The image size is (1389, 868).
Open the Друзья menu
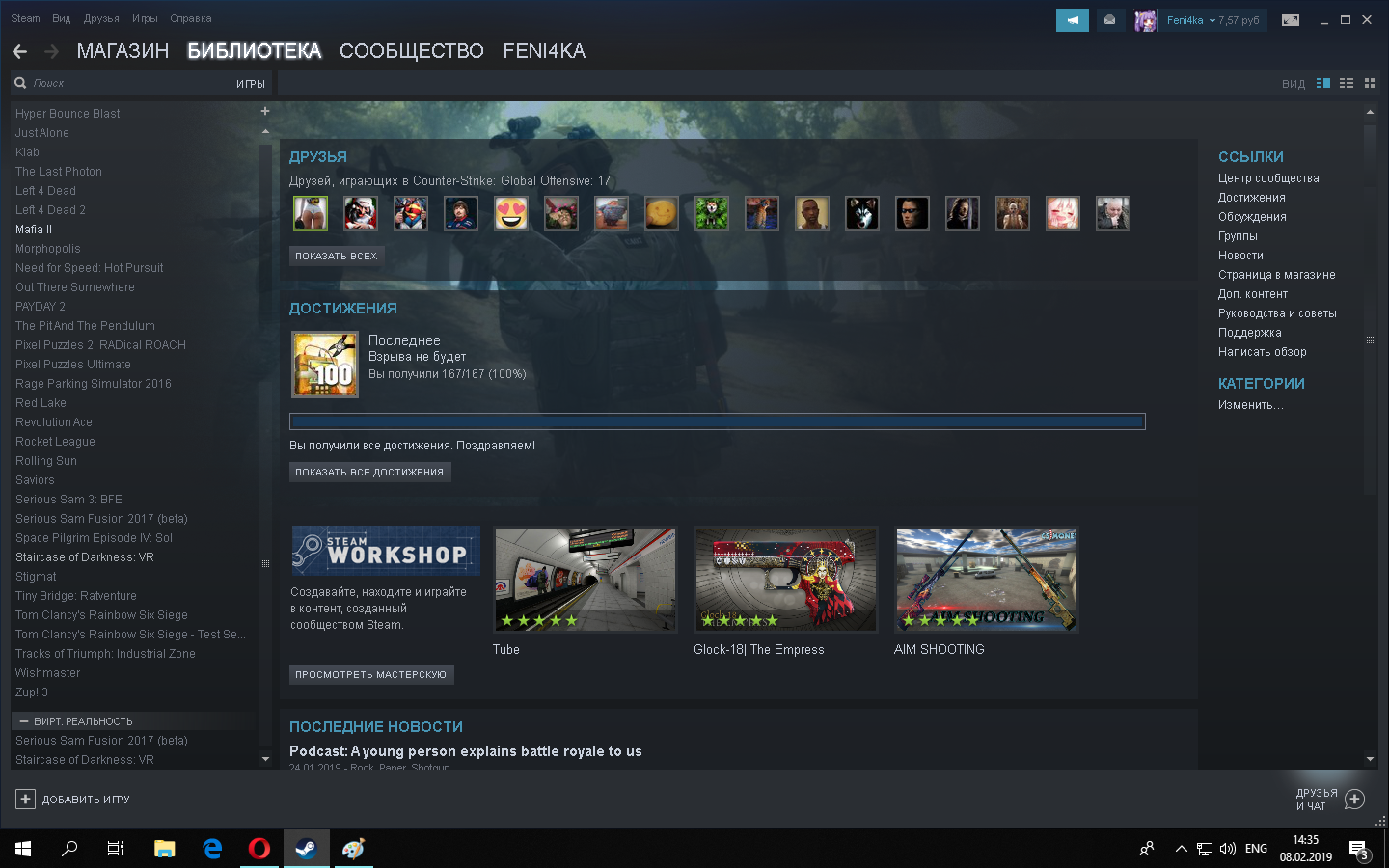pyautogui.click(x=101, y=18)
